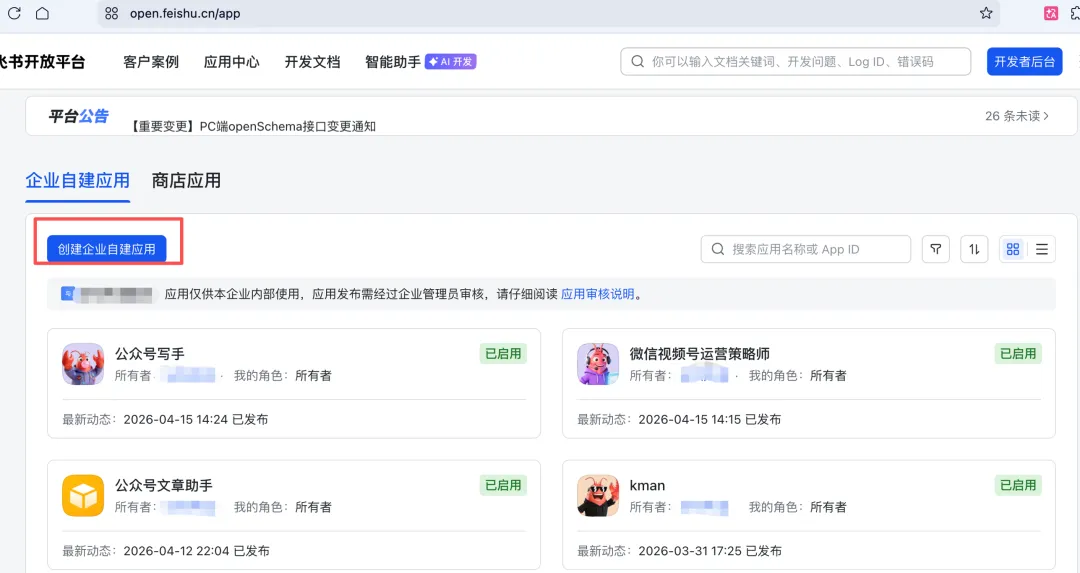The image size is (1080, 573).
Task: Click magnifier icon in documentation search
Action: click(x=638, y=61)
